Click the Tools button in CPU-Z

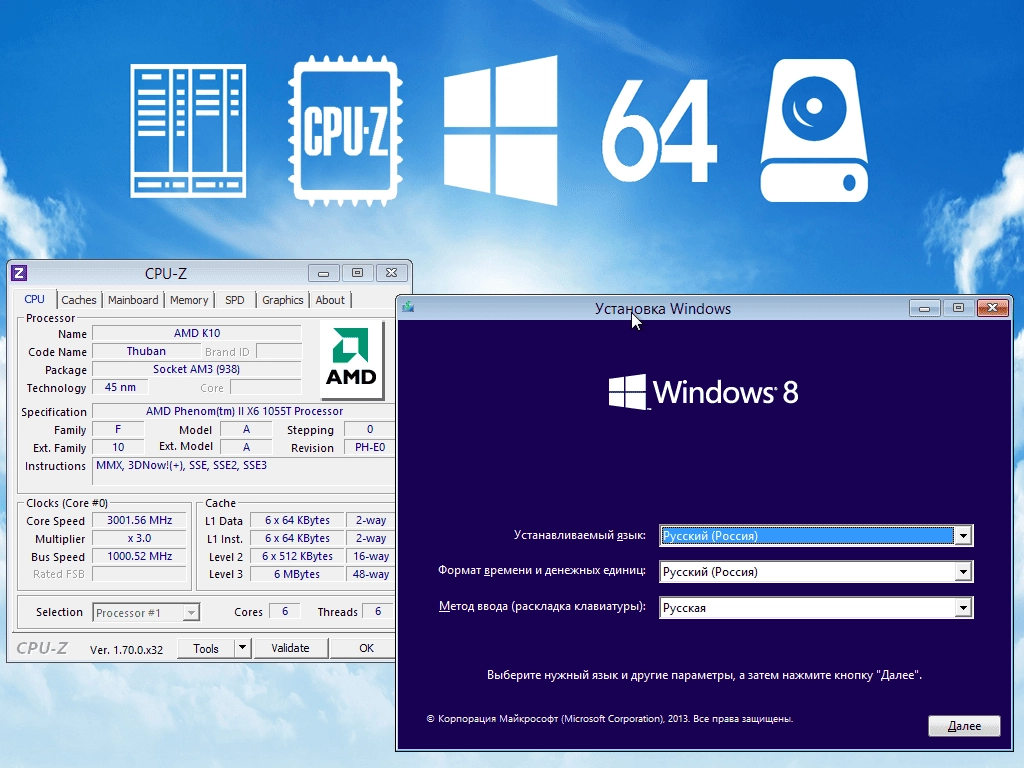(x=206, y=648)
